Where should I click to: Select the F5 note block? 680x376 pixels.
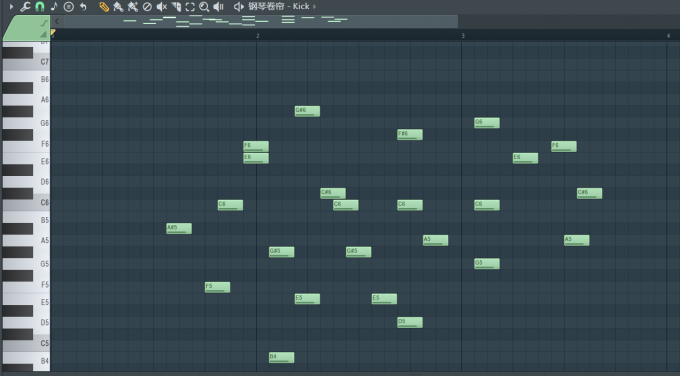pos(218,287)
